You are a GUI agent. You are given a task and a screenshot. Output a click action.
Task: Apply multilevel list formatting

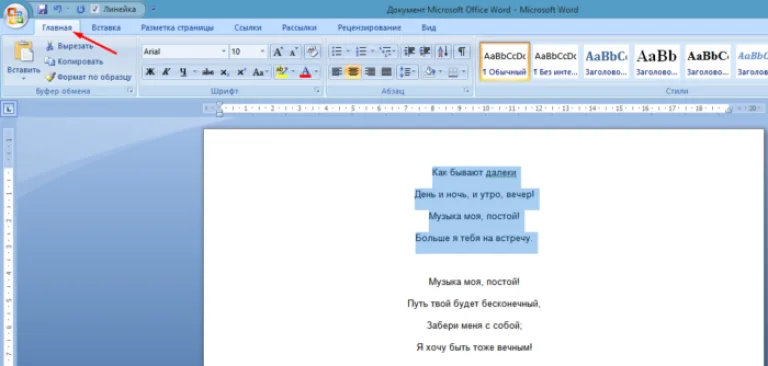click(386, 51)
